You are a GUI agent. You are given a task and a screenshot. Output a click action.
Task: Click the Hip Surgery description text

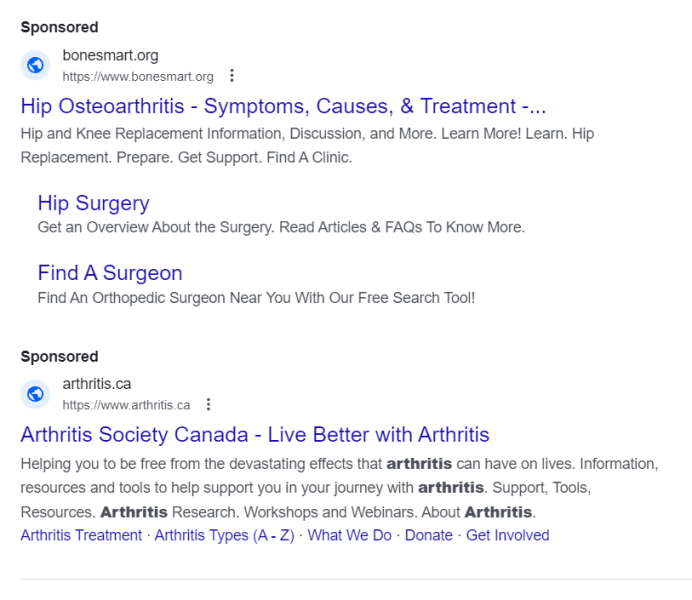pyautogui.click(x=281, y=227)
